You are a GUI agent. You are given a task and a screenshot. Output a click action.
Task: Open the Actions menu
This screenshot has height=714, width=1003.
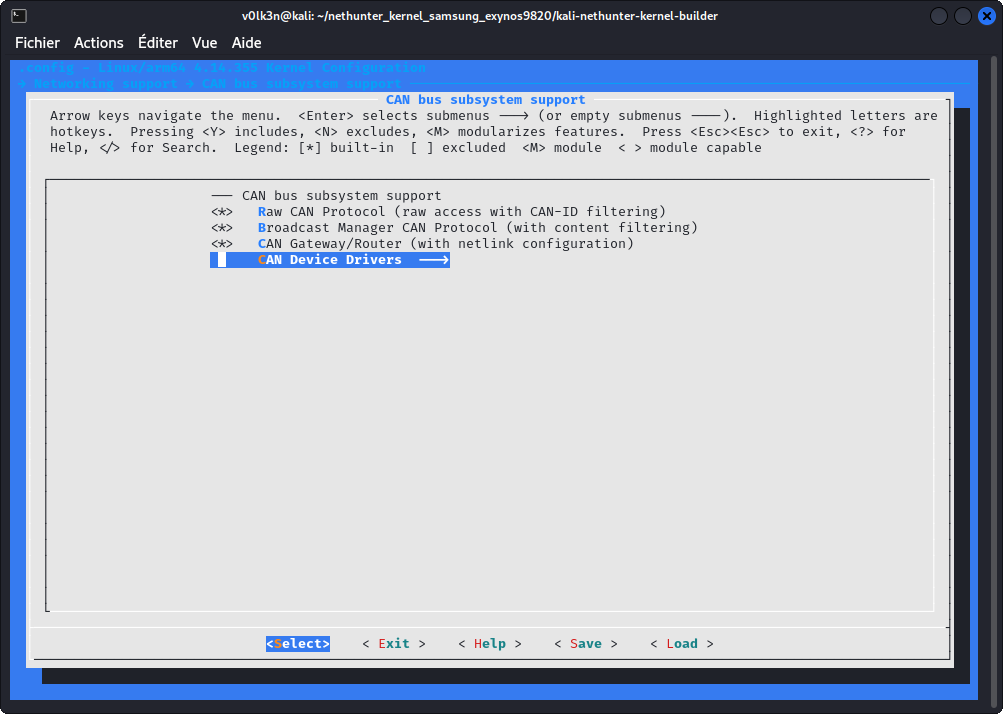coord(99,43)
